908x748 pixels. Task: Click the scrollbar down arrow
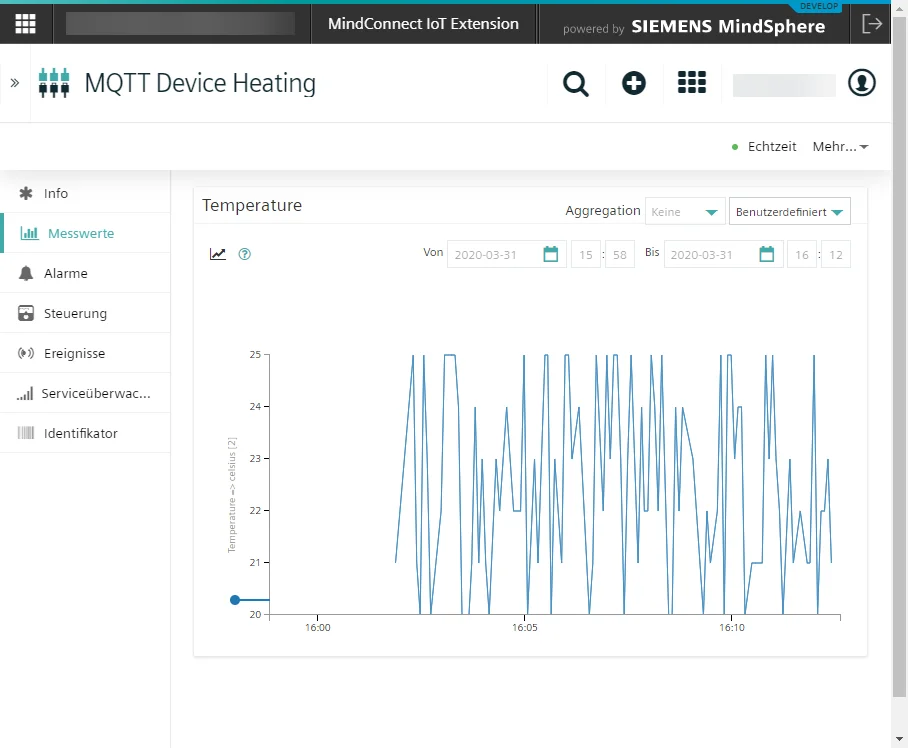click(x=899, y=739)
